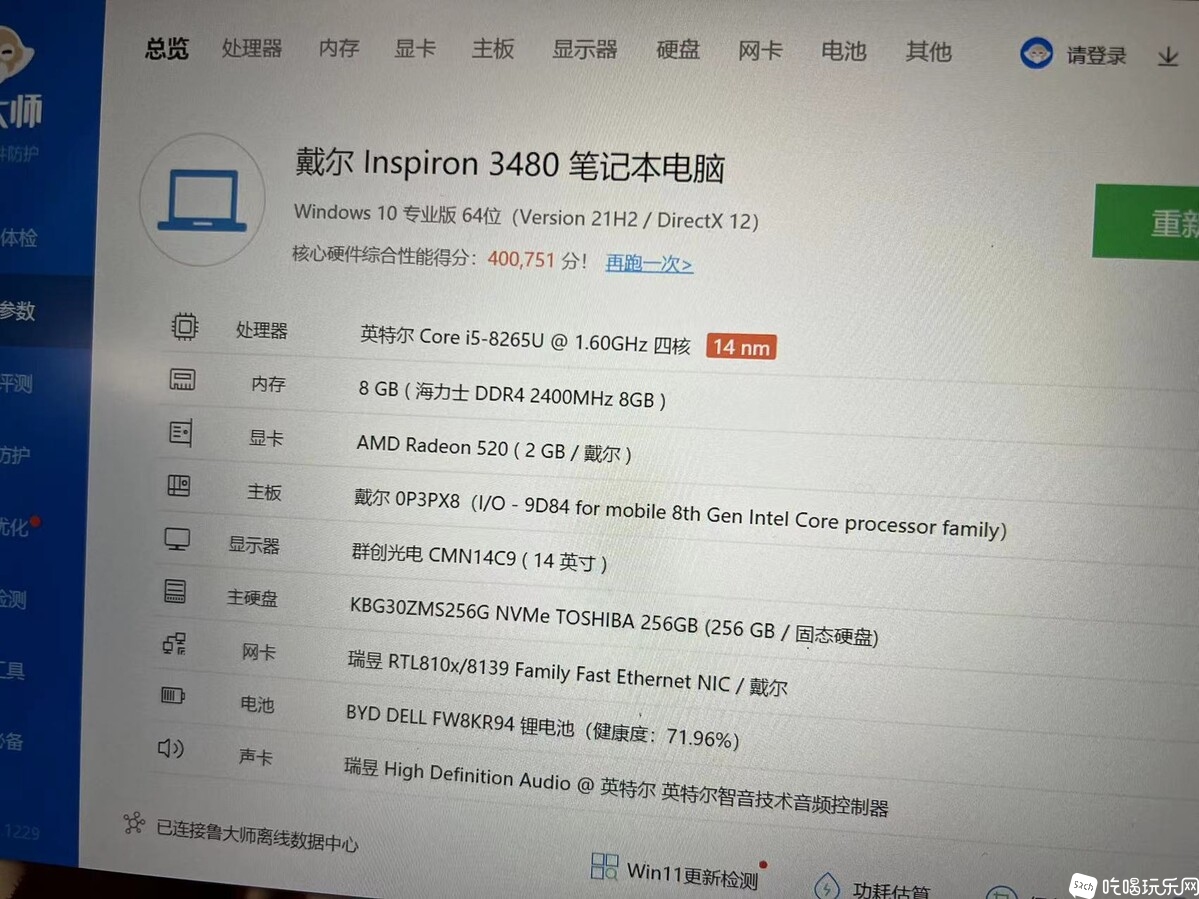The width and height of the screenshot is (1199, 899).
Task: Click the Windows 10 专业版 64位 version text
Action: (x=526, y=216)
